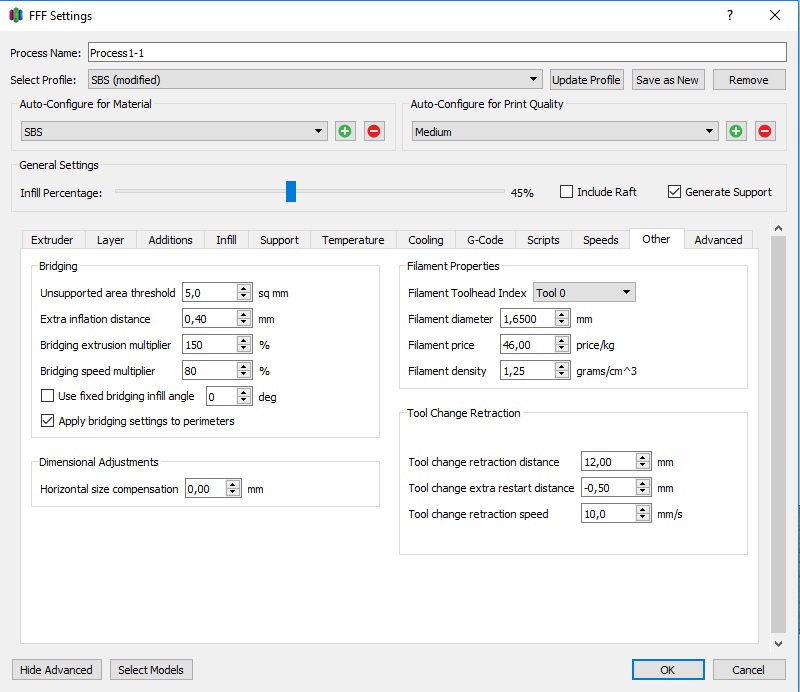Increase Tool change retraction distance value
The image size is (800, 692).
click(643, 457)
